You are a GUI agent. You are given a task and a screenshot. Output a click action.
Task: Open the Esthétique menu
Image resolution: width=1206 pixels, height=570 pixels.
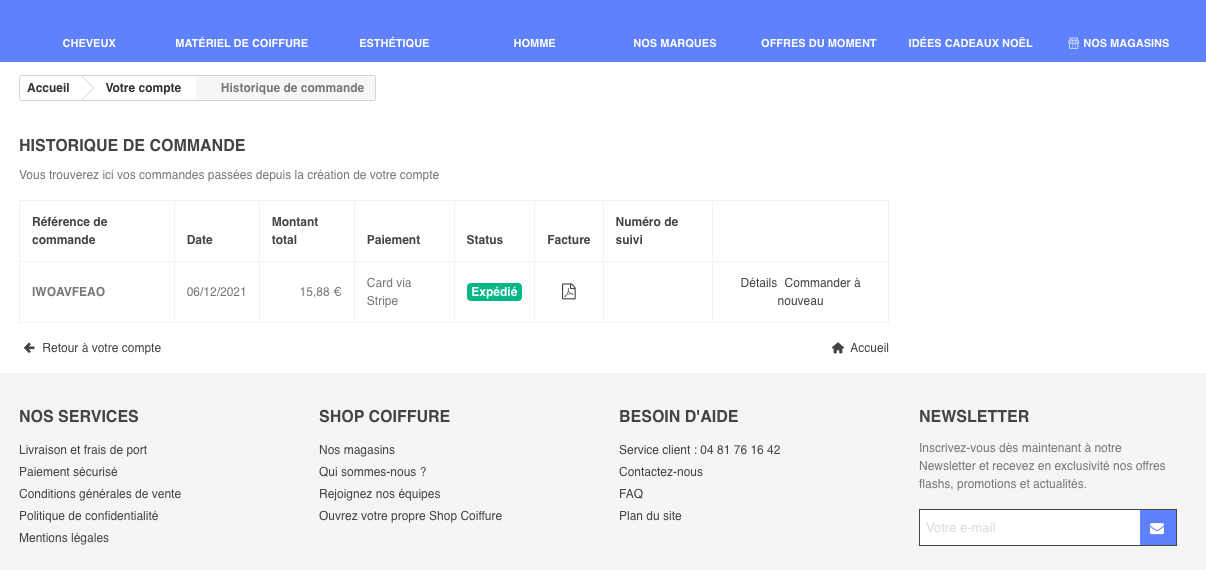point(394,43)
